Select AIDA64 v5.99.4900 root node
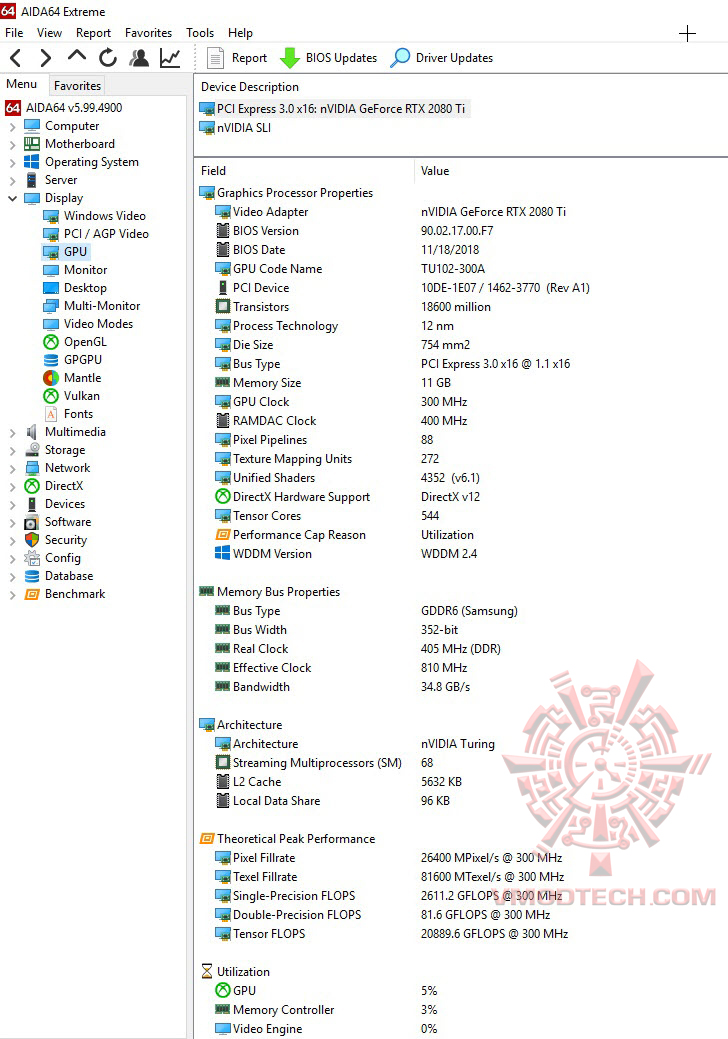728x1039 pixels. [74, 107]
